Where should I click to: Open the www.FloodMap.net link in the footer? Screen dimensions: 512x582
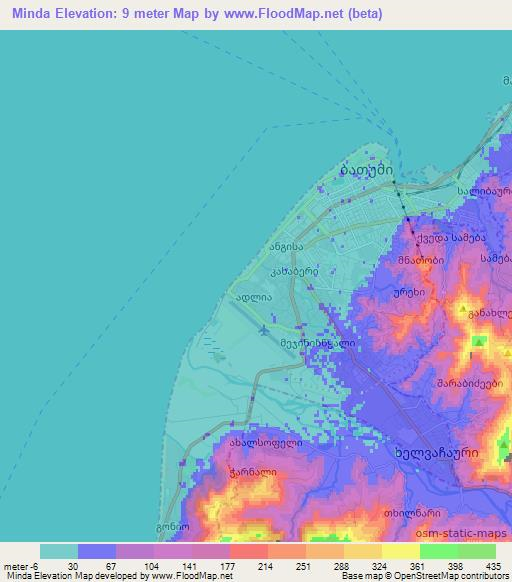point(192,576)
